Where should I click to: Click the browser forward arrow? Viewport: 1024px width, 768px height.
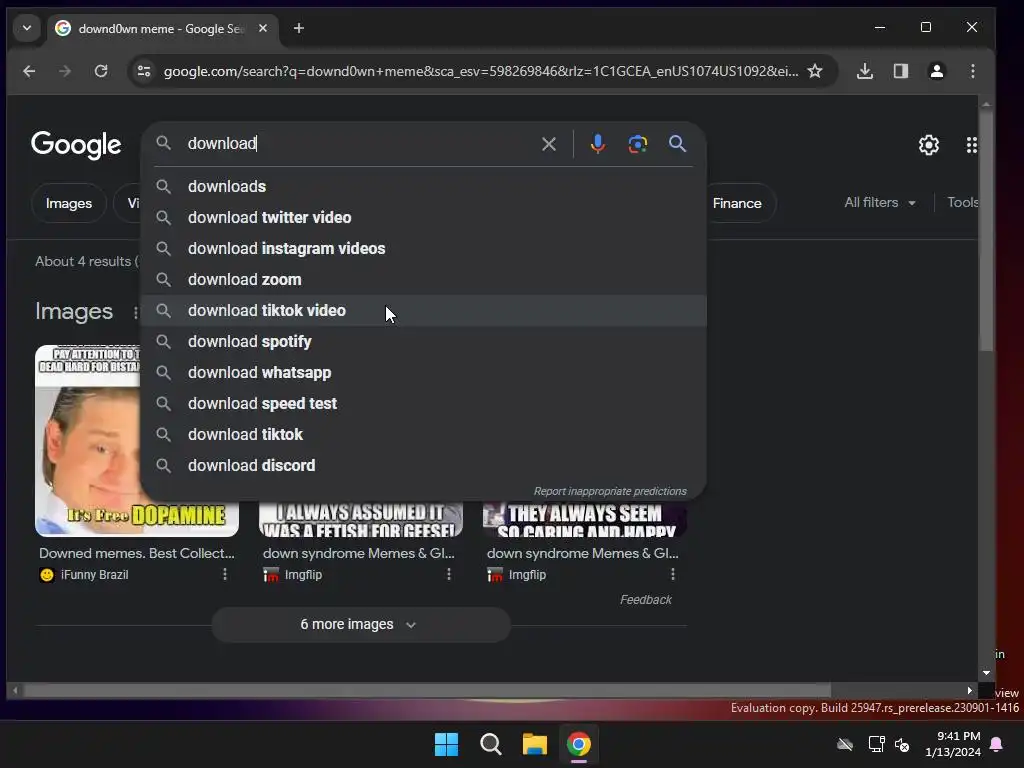point(65,71)
